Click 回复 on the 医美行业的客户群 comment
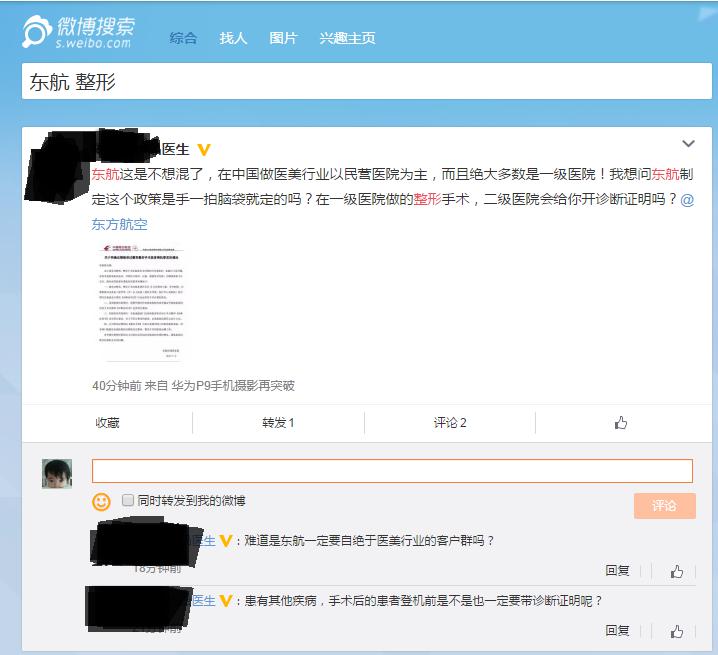 tap(617, 571)
